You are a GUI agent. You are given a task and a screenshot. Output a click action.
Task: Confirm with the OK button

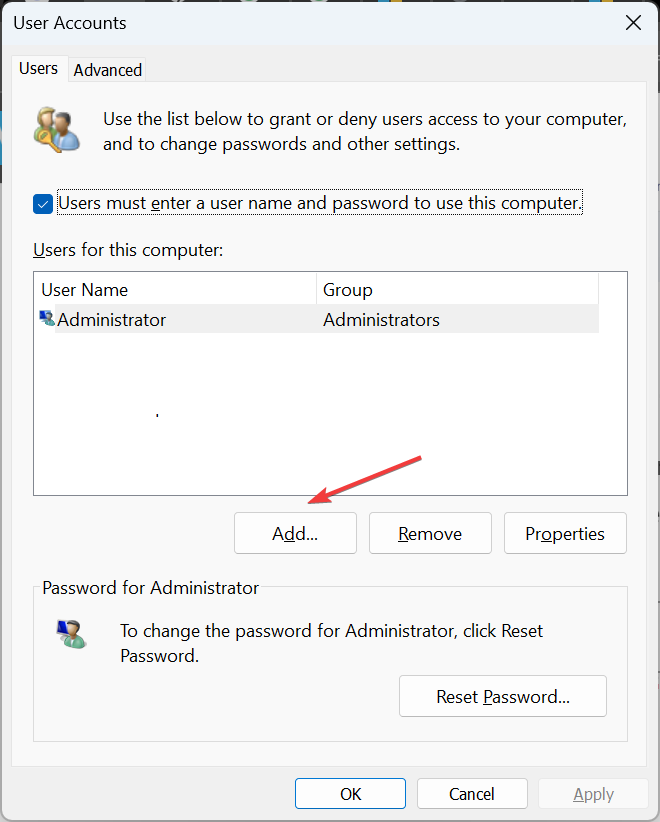[x=350, y=794]
